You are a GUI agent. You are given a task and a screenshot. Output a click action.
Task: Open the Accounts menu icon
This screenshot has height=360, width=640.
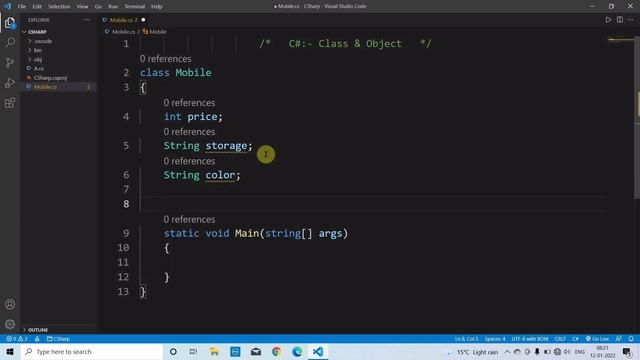tap(10, 304)
